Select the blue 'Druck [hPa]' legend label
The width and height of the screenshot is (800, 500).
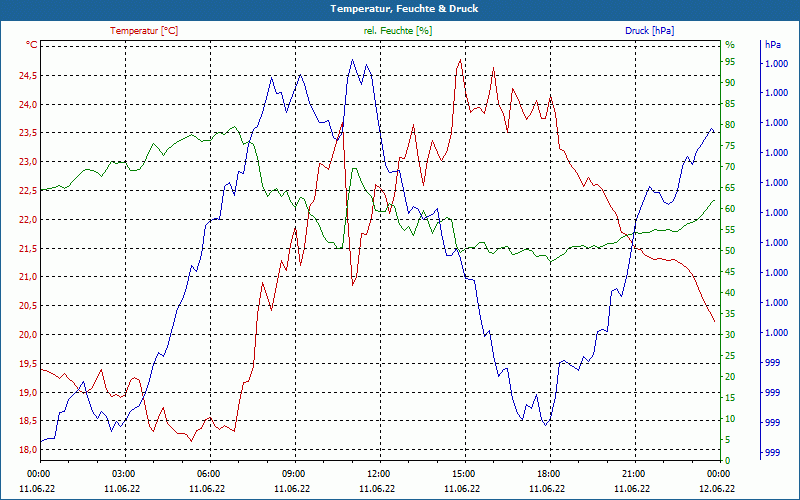649,31
